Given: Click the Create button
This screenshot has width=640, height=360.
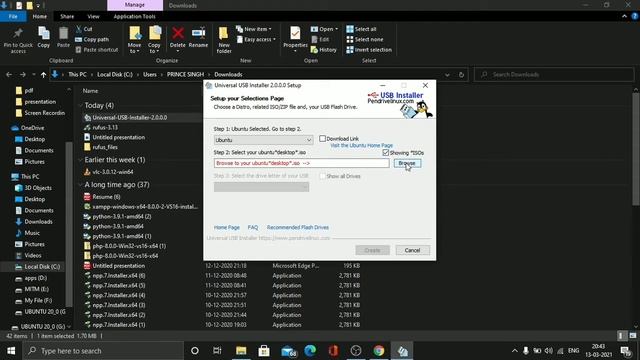Looking at the screenshot, I should coord(372,250).
